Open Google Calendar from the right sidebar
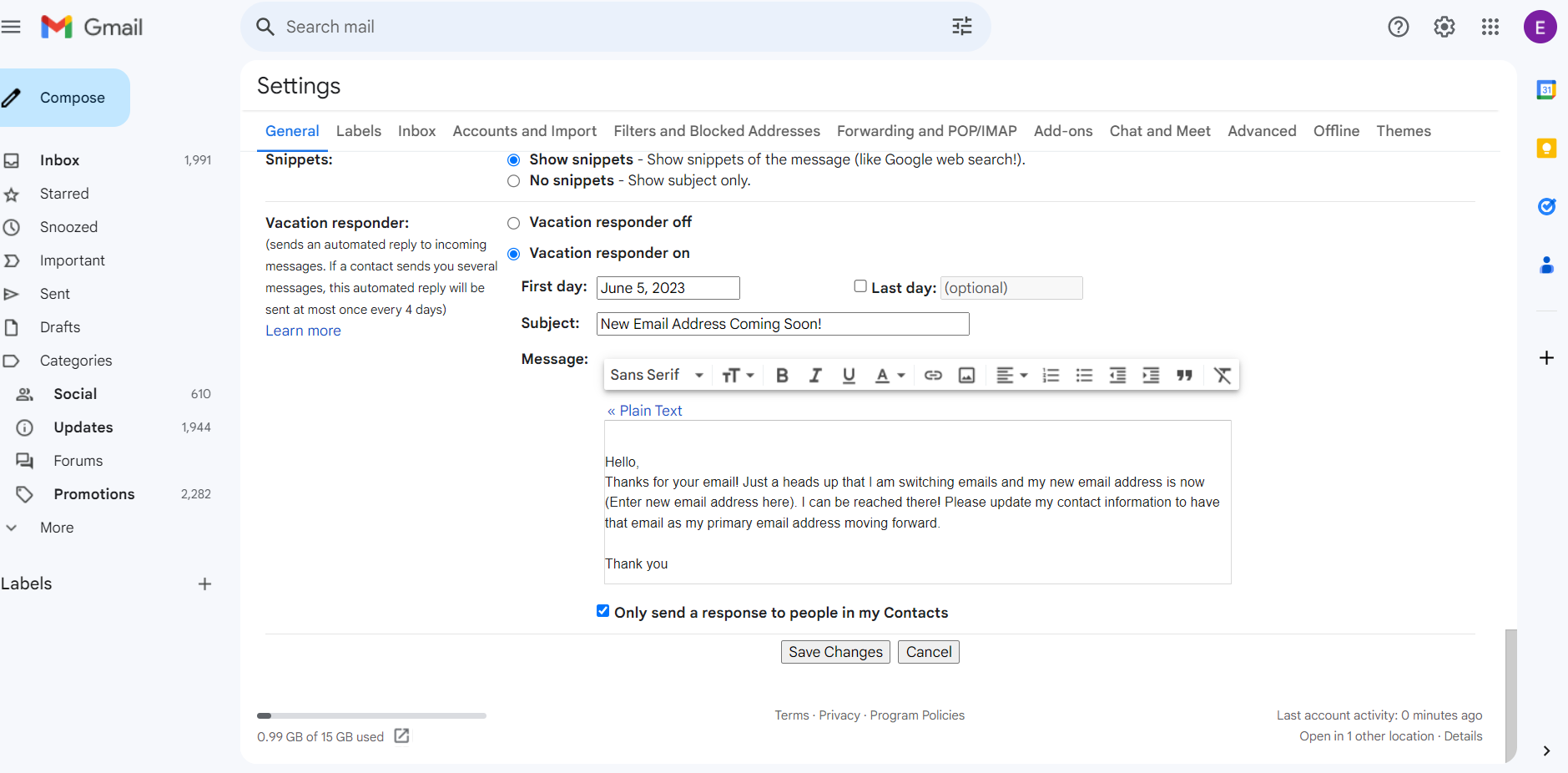Screen dimensions: 1568x773 click(x=1546, y=89)
